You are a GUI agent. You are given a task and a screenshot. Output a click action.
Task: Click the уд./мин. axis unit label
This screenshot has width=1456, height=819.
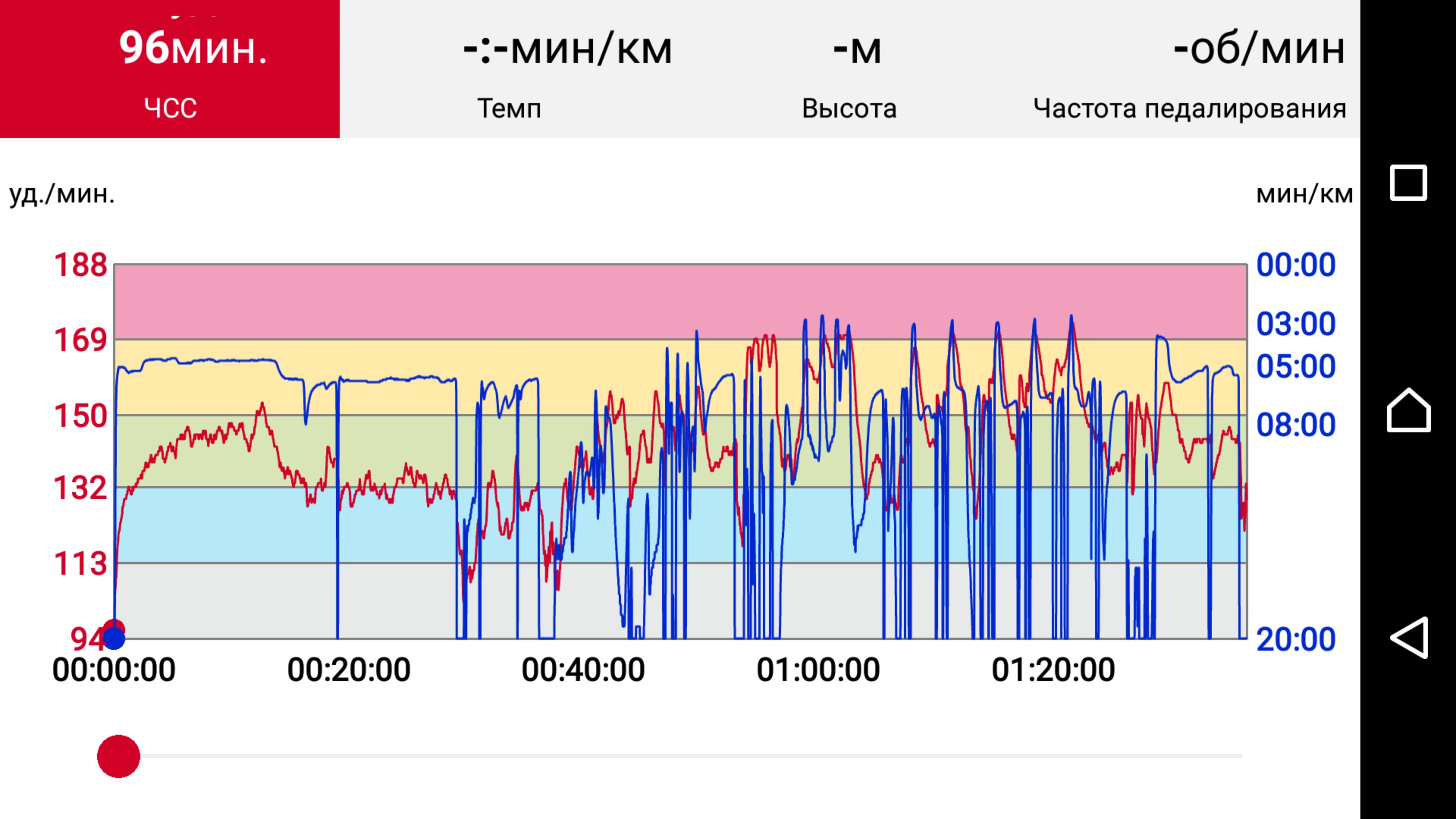[62, 194]
